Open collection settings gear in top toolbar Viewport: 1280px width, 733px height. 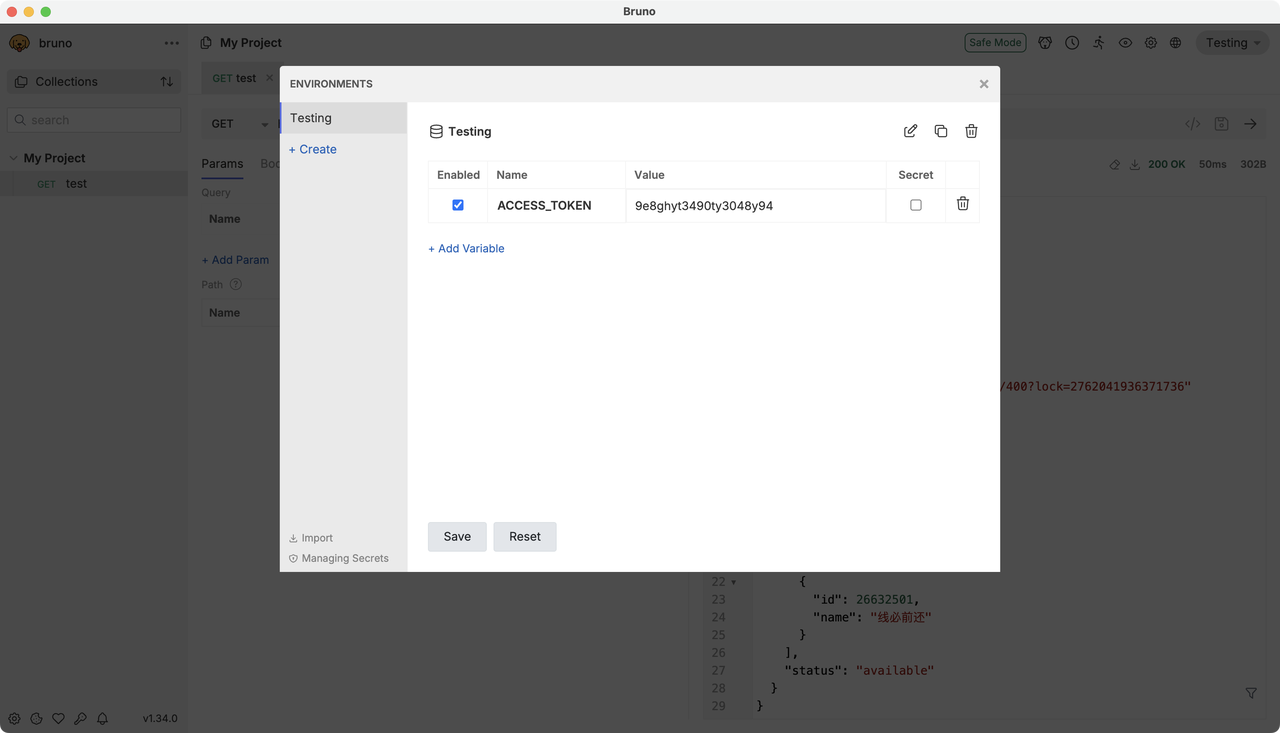[x=1151, y=43]
